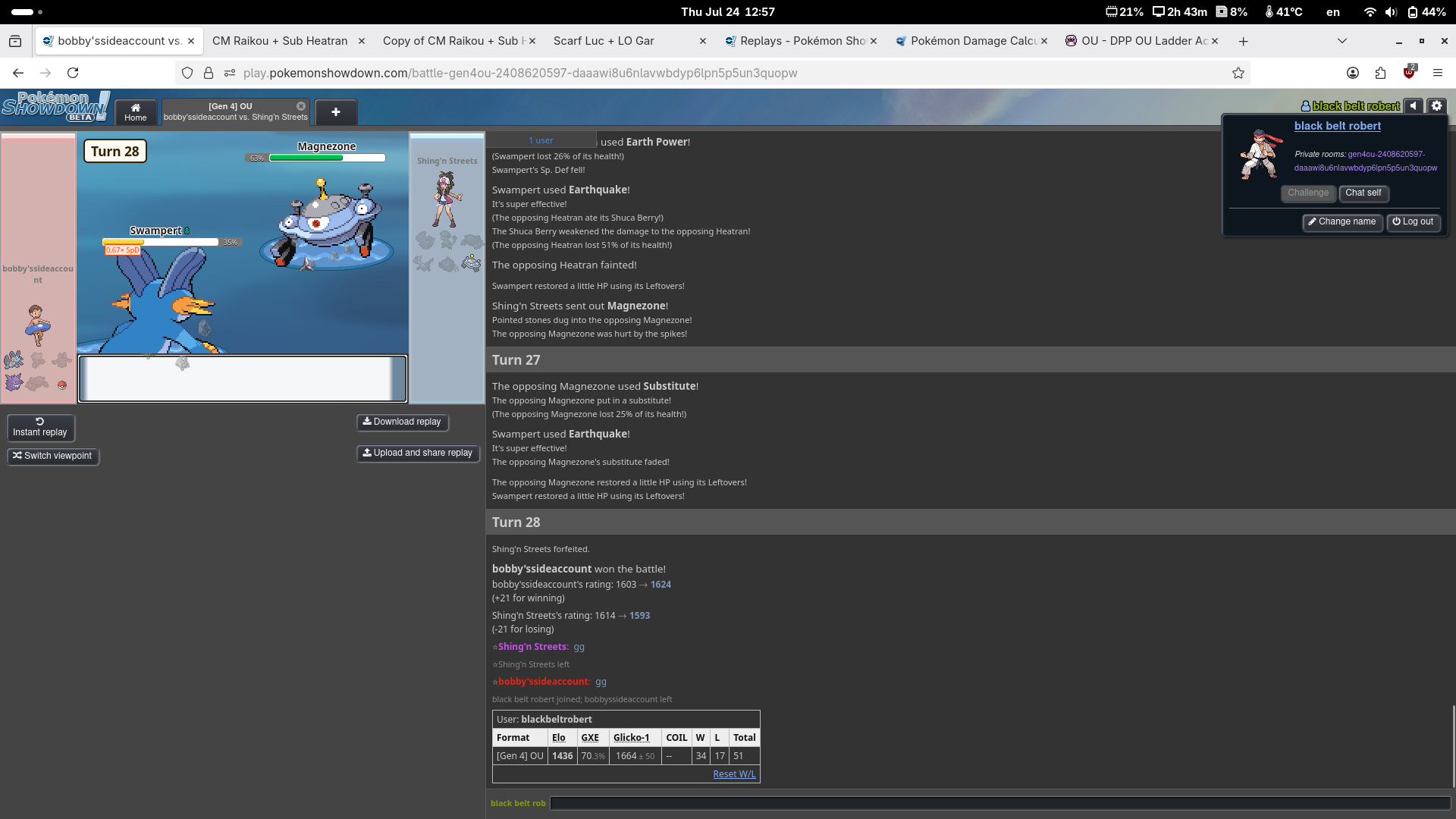This screenshot has width=1456, height=819.
Task: Click the volume icon in top bar
Action: (1391, 12)
